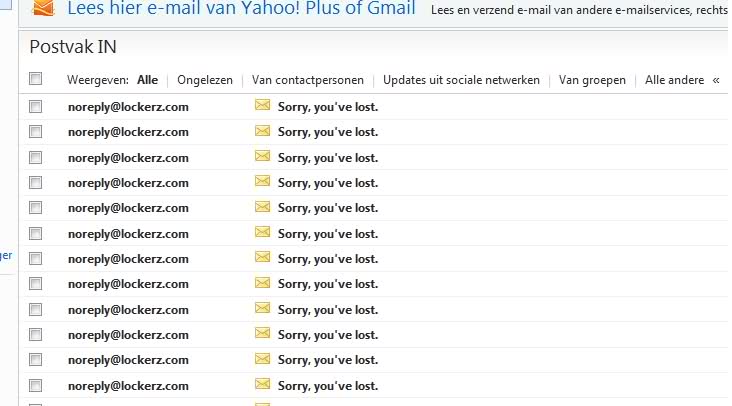Switch to the Van groepen filter
Screen dimensions: 732x406
(592, 80)
